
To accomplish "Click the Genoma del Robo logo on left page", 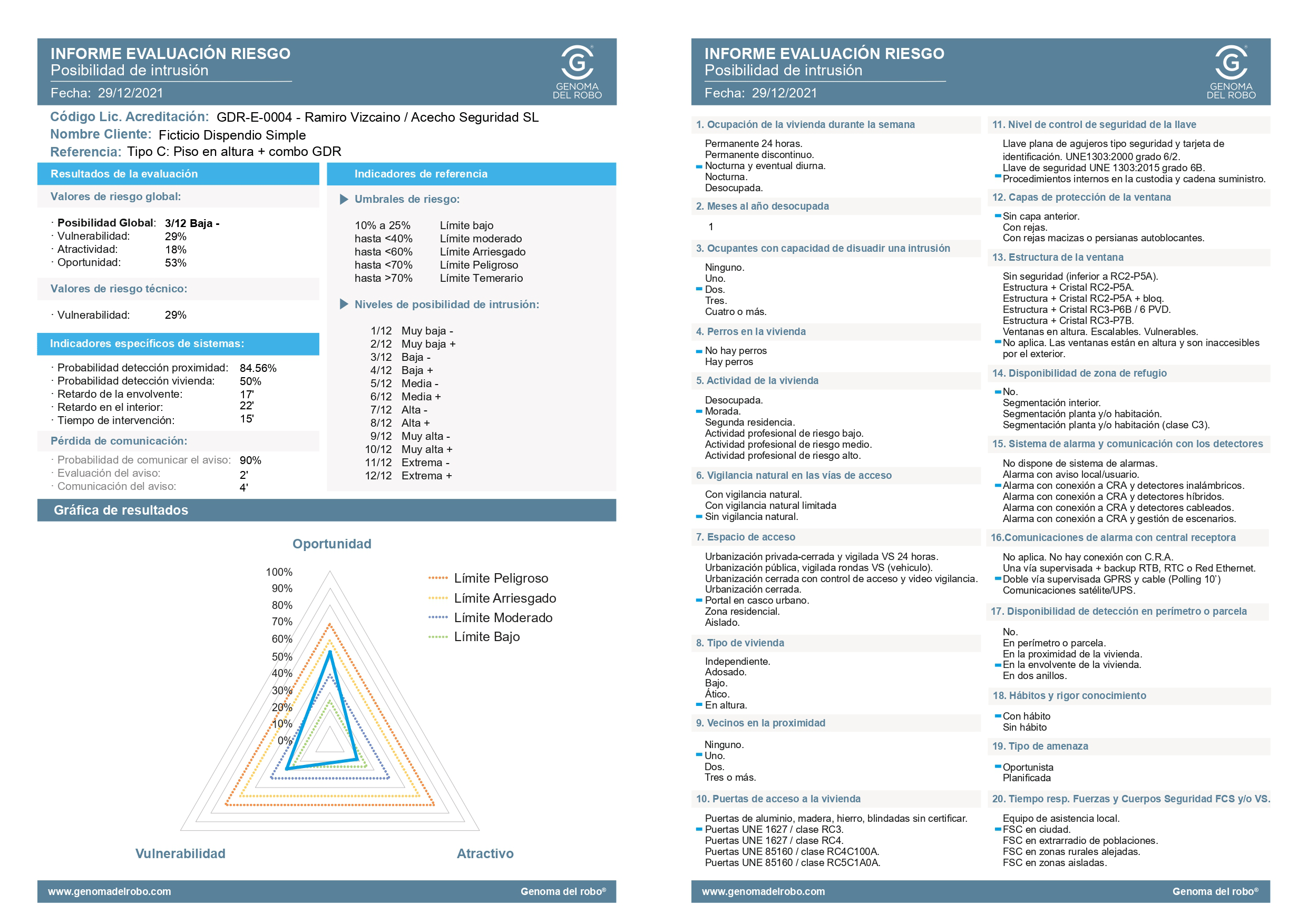I will point(577,72).
